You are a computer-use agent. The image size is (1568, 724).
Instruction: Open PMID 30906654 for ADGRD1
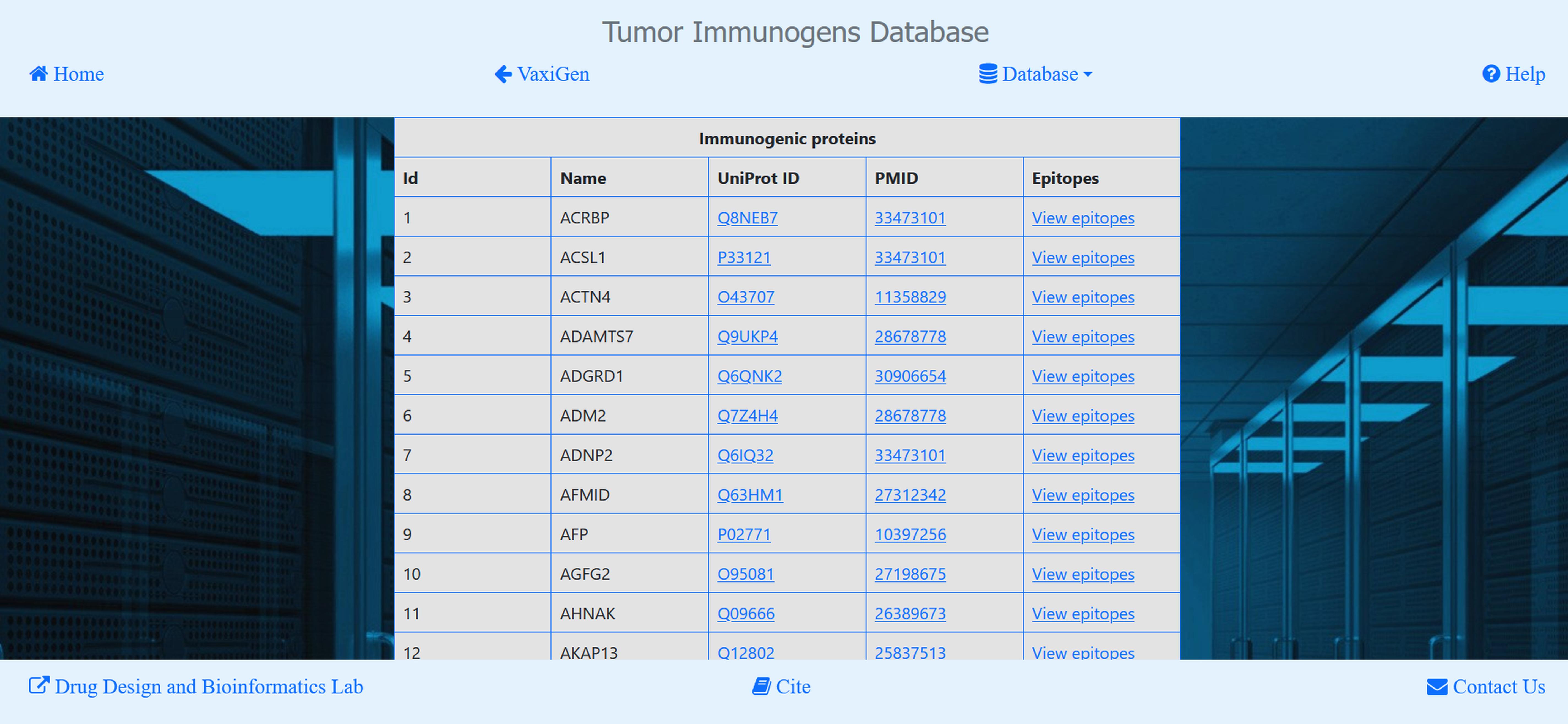pyautogui.click(x=910, y=376)
